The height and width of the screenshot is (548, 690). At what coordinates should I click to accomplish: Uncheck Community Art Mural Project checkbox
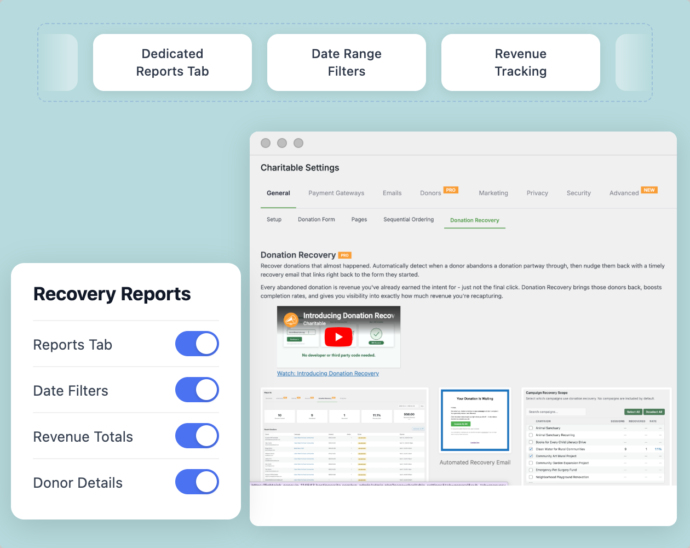[531, 456]
